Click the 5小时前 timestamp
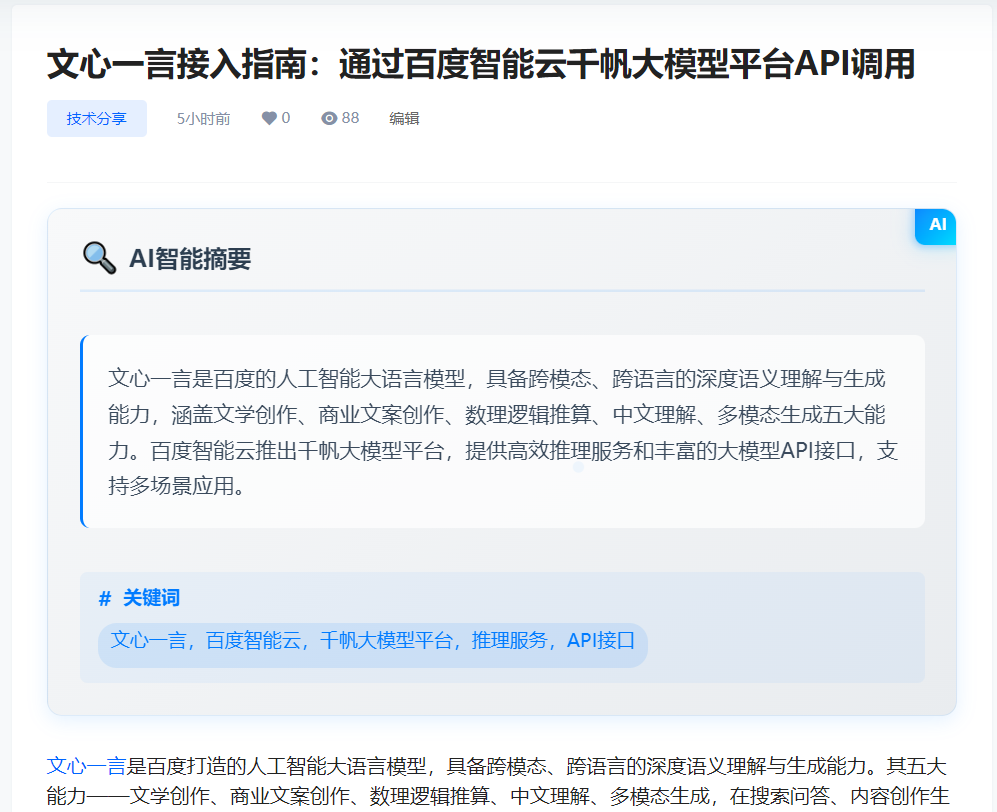This screenshot has height=812, width=997. tap(203, 118)
